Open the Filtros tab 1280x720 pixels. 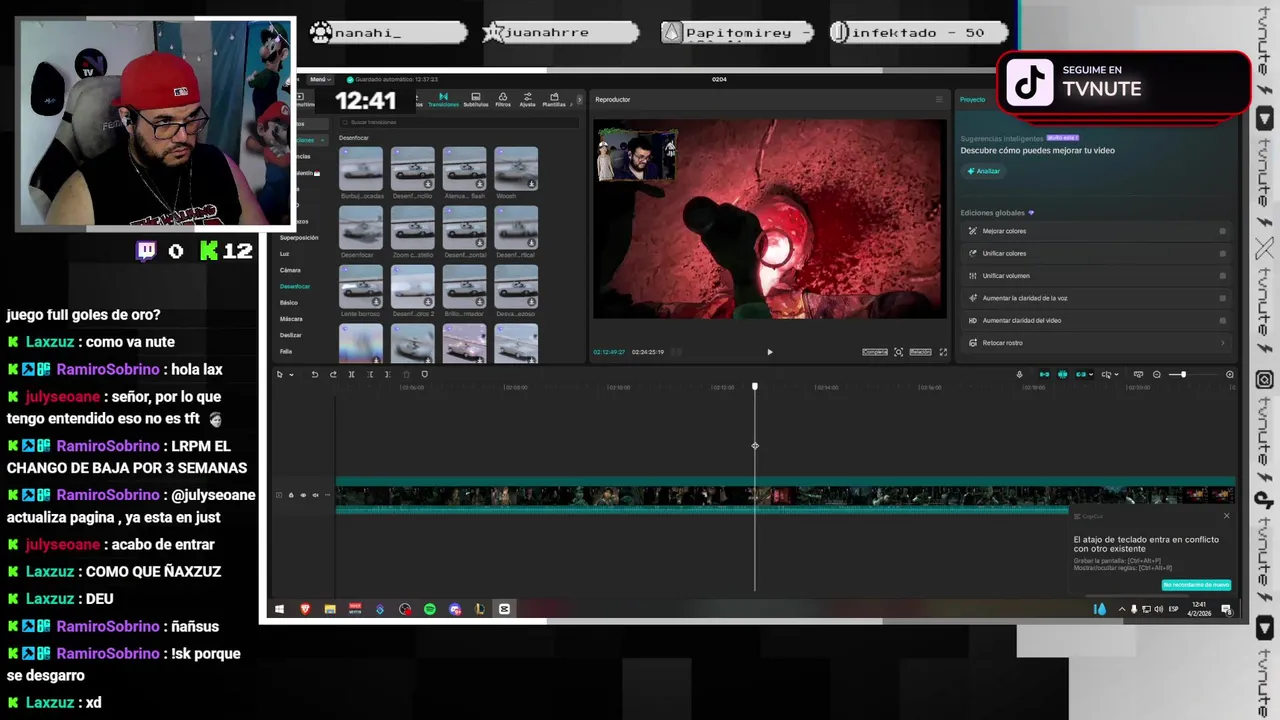503,100
